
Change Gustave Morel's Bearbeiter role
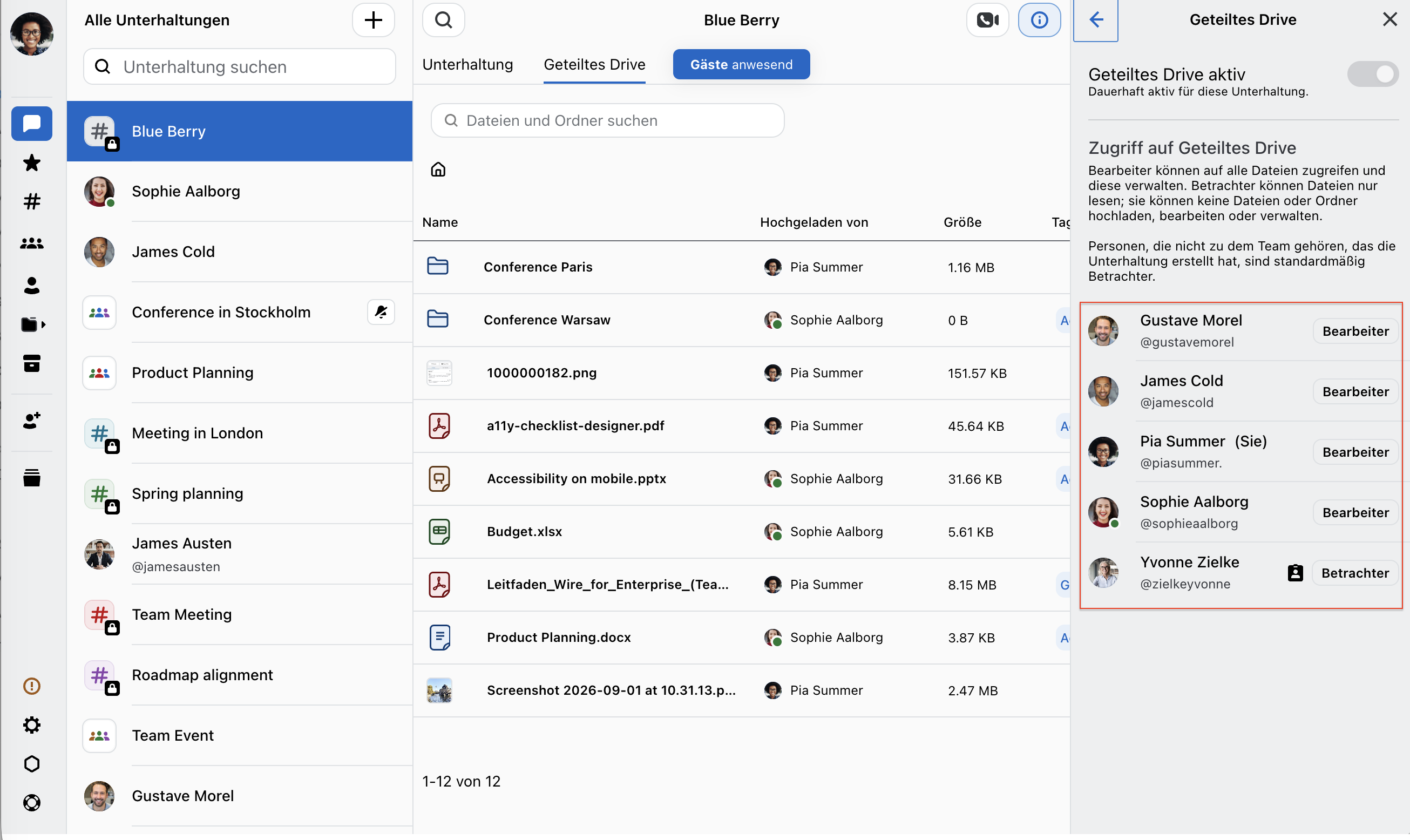1355,331
